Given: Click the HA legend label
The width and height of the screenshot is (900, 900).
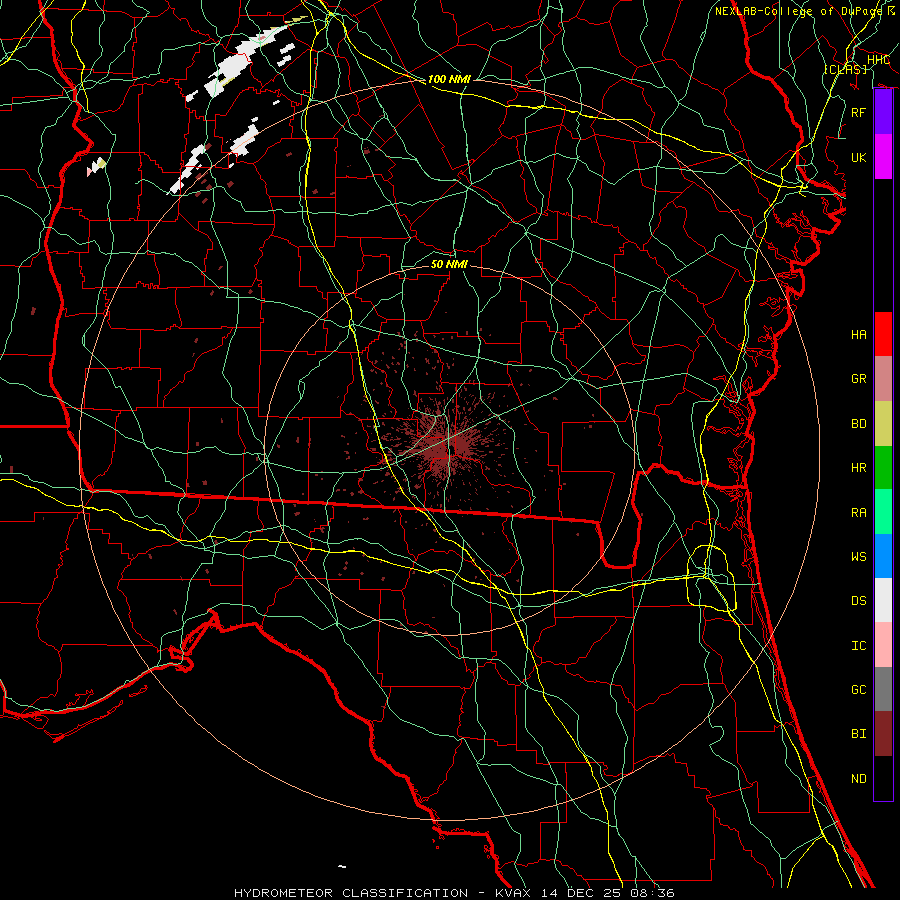Looking at the screenshot, I should click(x=859, y=334).
